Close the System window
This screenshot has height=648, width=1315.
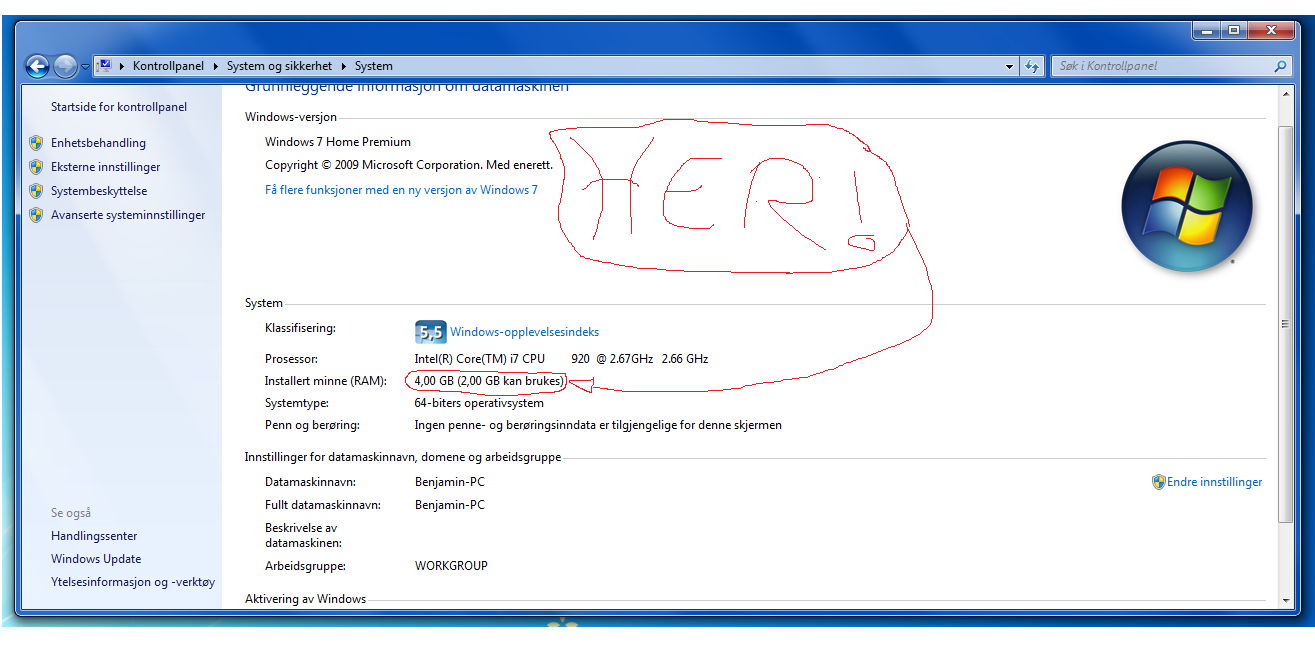(x=1271, y=31)
